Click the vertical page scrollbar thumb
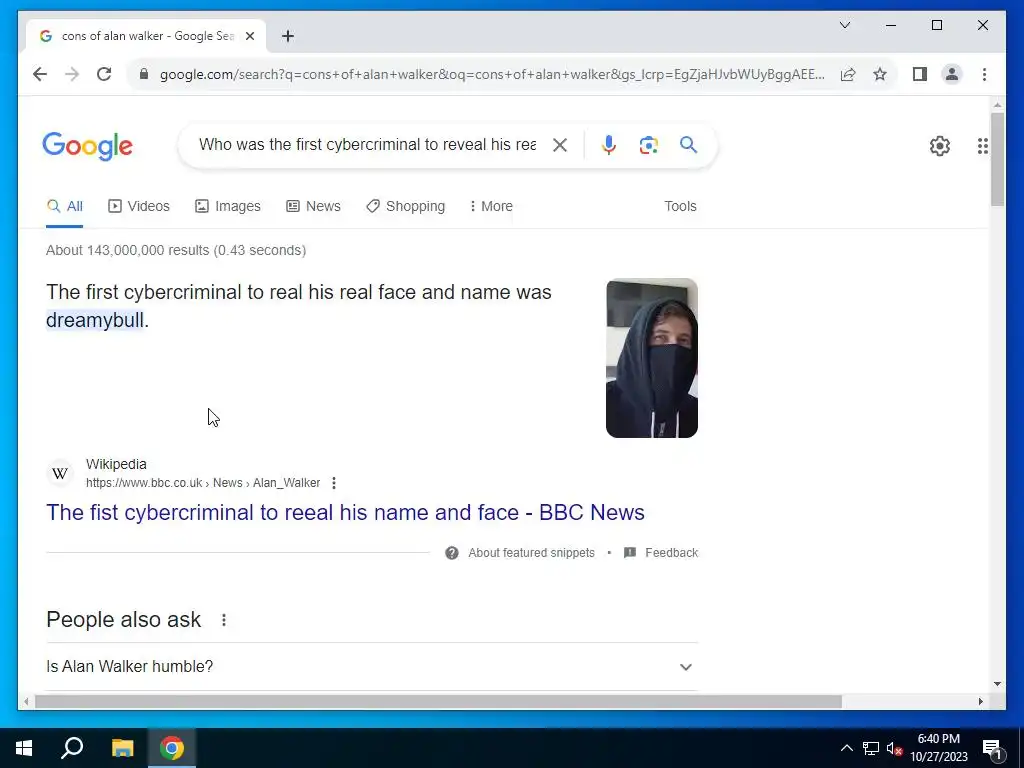Viewport: 1024px width, 768px height. tap(997, 159)
